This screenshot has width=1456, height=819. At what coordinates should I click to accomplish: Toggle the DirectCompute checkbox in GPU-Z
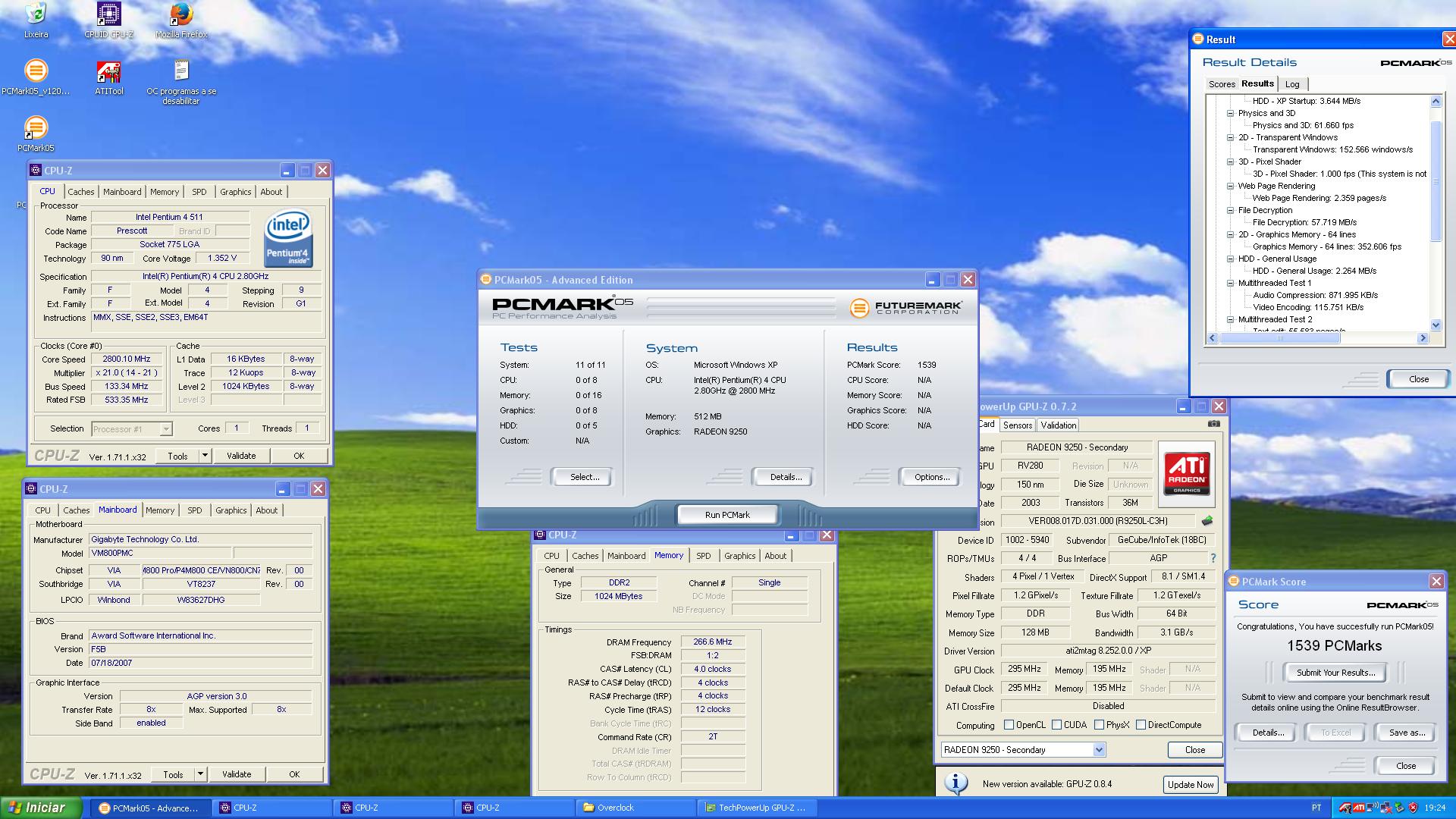1141,725
